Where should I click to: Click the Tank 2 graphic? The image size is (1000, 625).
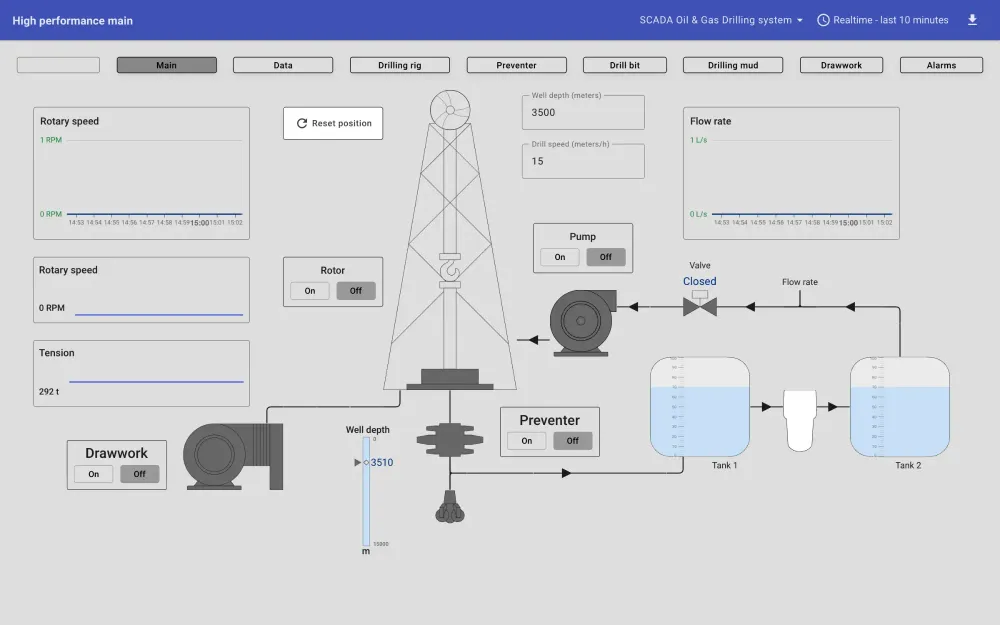[x=900, y=407]
